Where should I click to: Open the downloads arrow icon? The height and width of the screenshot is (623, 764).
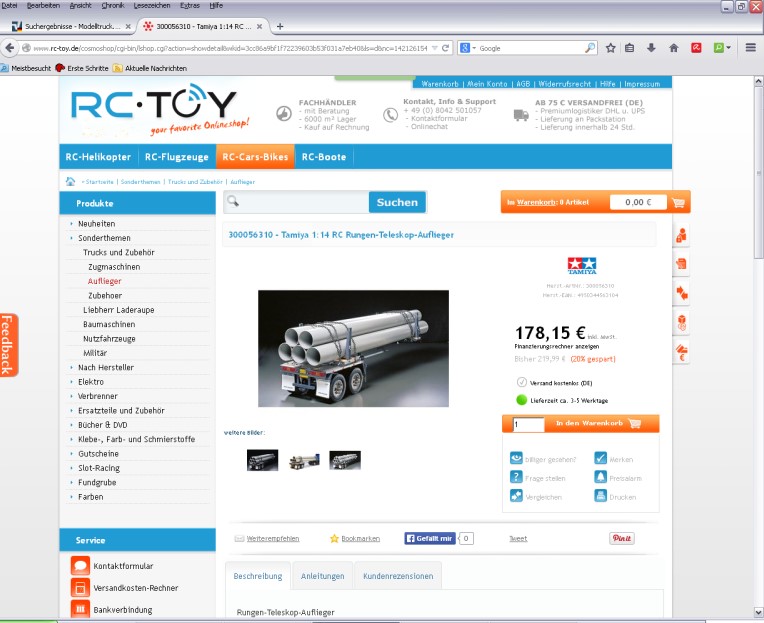(651, 48)
